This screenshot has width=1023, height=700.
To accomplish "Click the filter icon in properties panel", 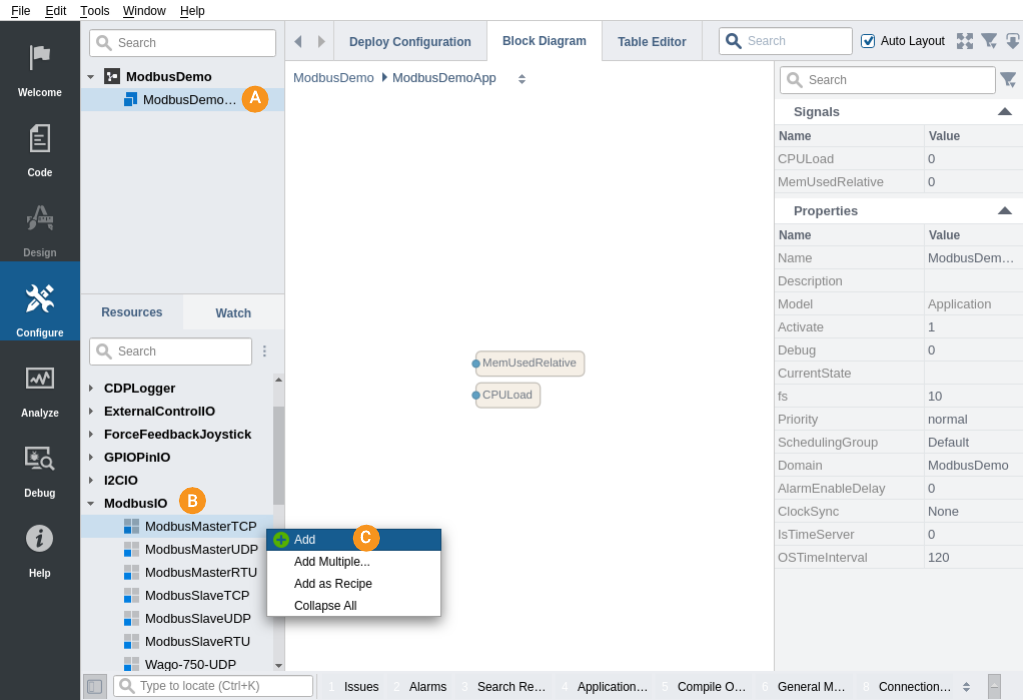I will (x=1008, y=80).
